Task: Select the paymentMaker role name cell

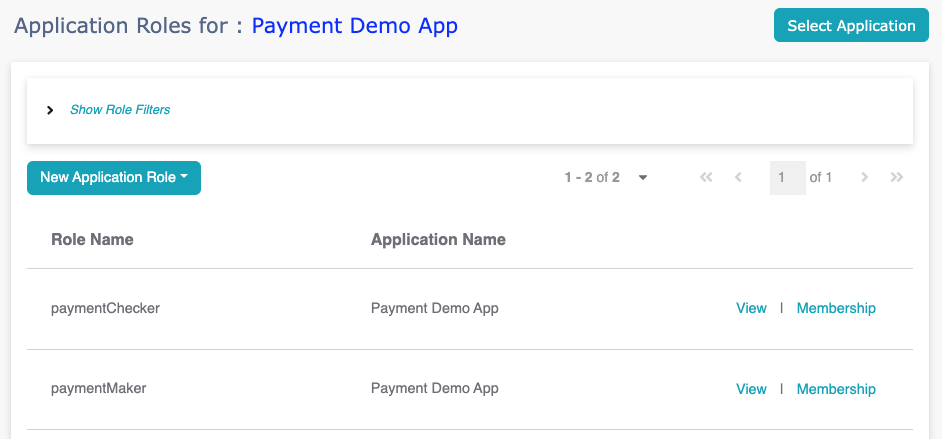Action: click(x=98, y=389)
